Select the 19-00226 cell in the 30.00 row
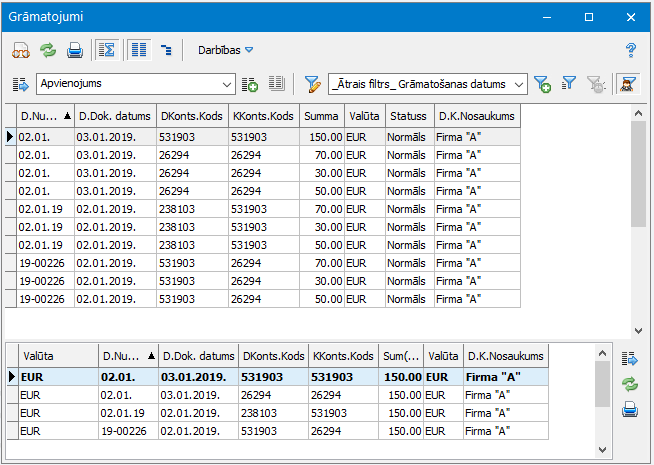Viewport: 654px width, 465px height. click(45, 281)
